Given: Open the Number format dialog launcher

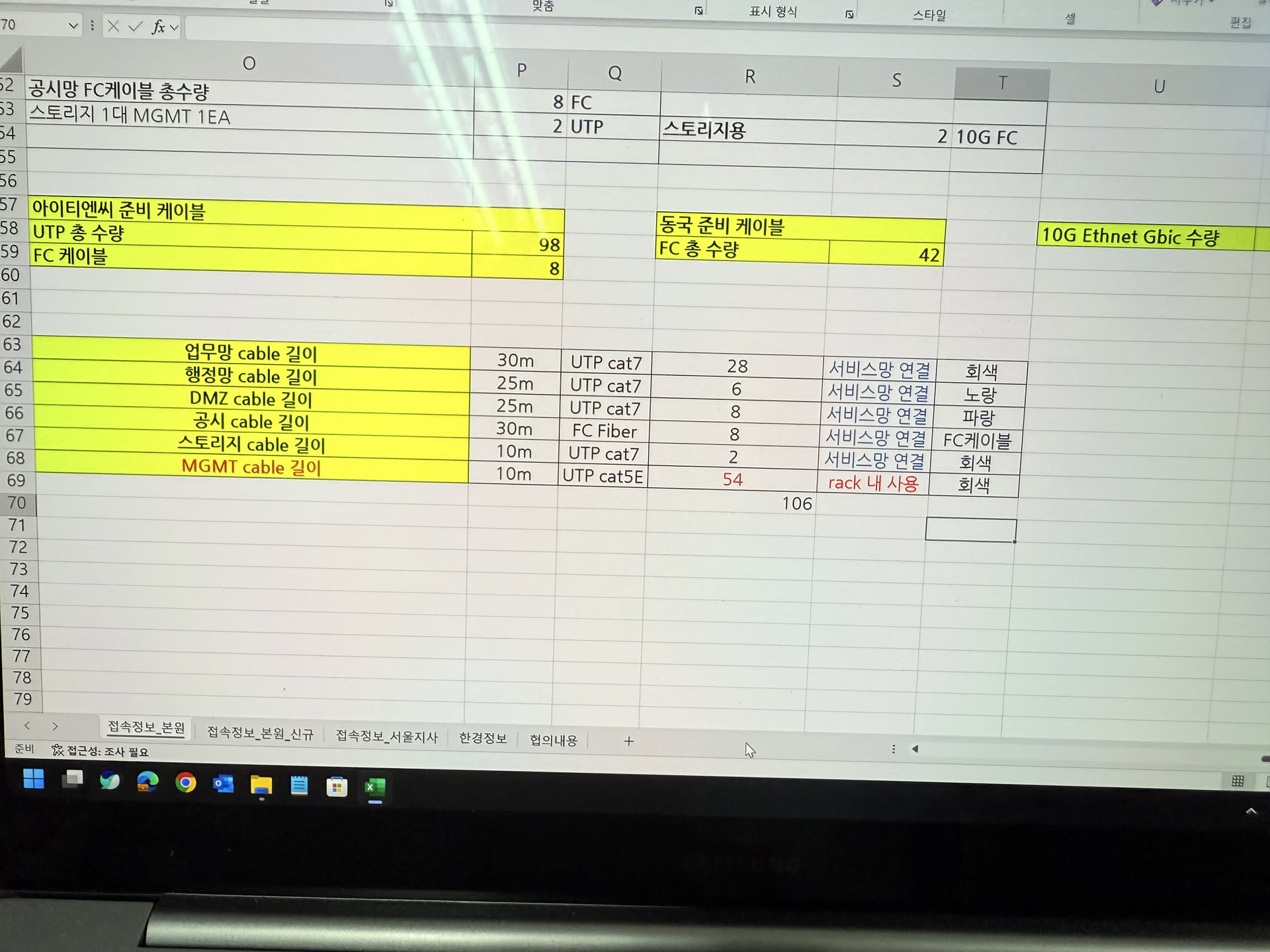Looking at the screenshot, I should [849, 15].
